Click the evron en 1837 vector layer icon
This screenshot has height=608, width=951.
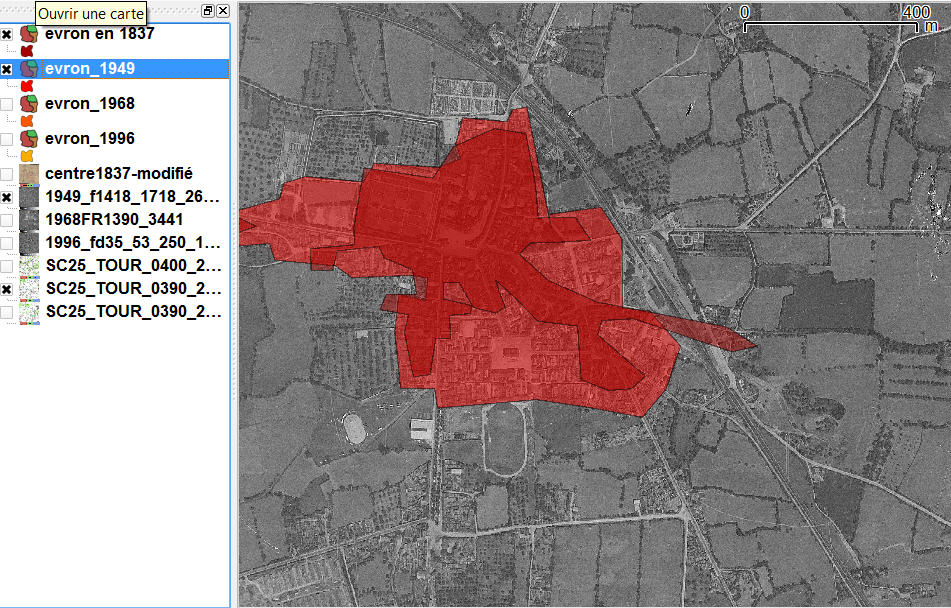coord(29,33)
